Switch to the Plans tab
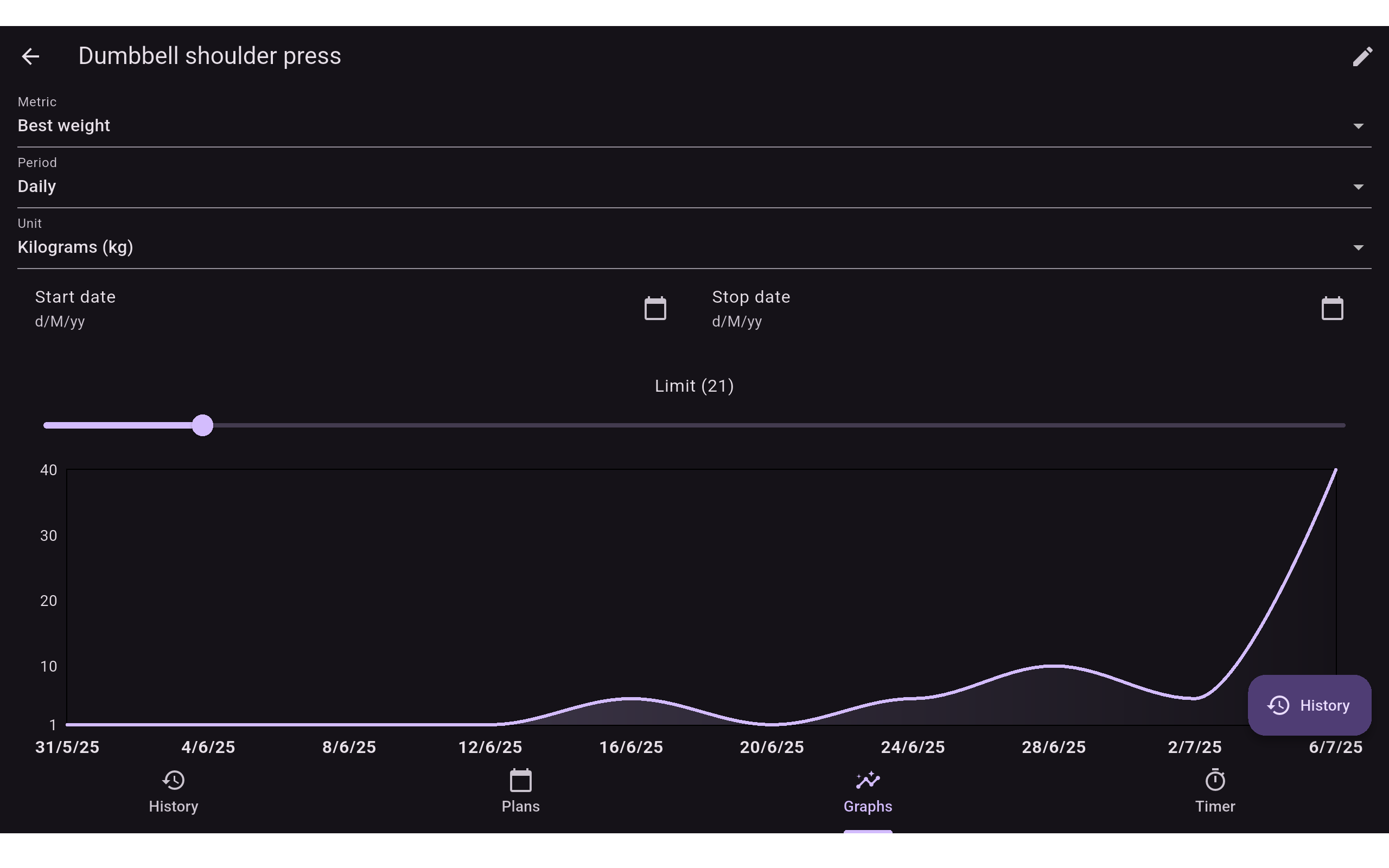 click(x=520, y=792)
